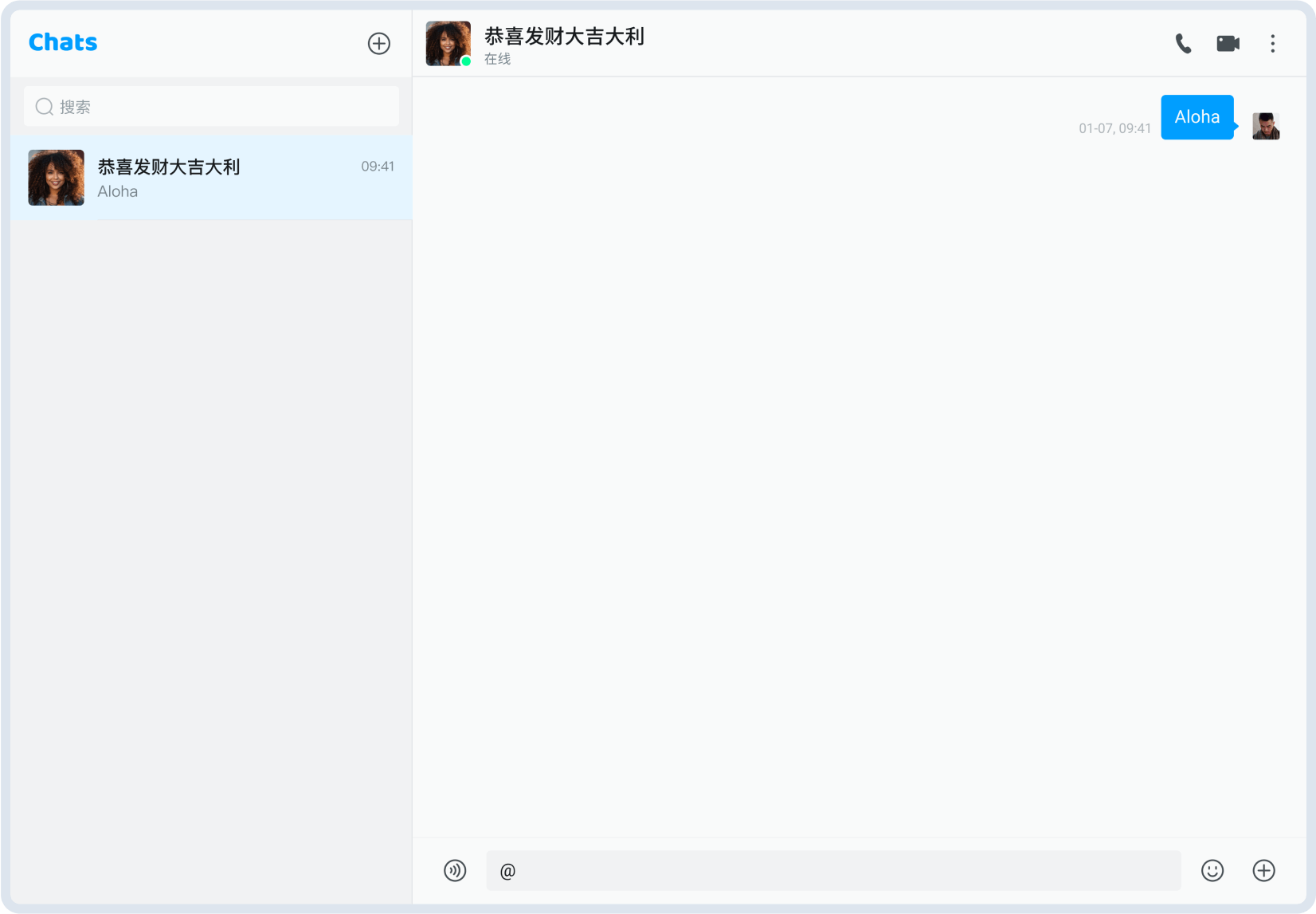This screenshot has height=914, width=1316.
Task: Check the contact's online status indicator
Action: pyautogui.click(x=464, y=61)
